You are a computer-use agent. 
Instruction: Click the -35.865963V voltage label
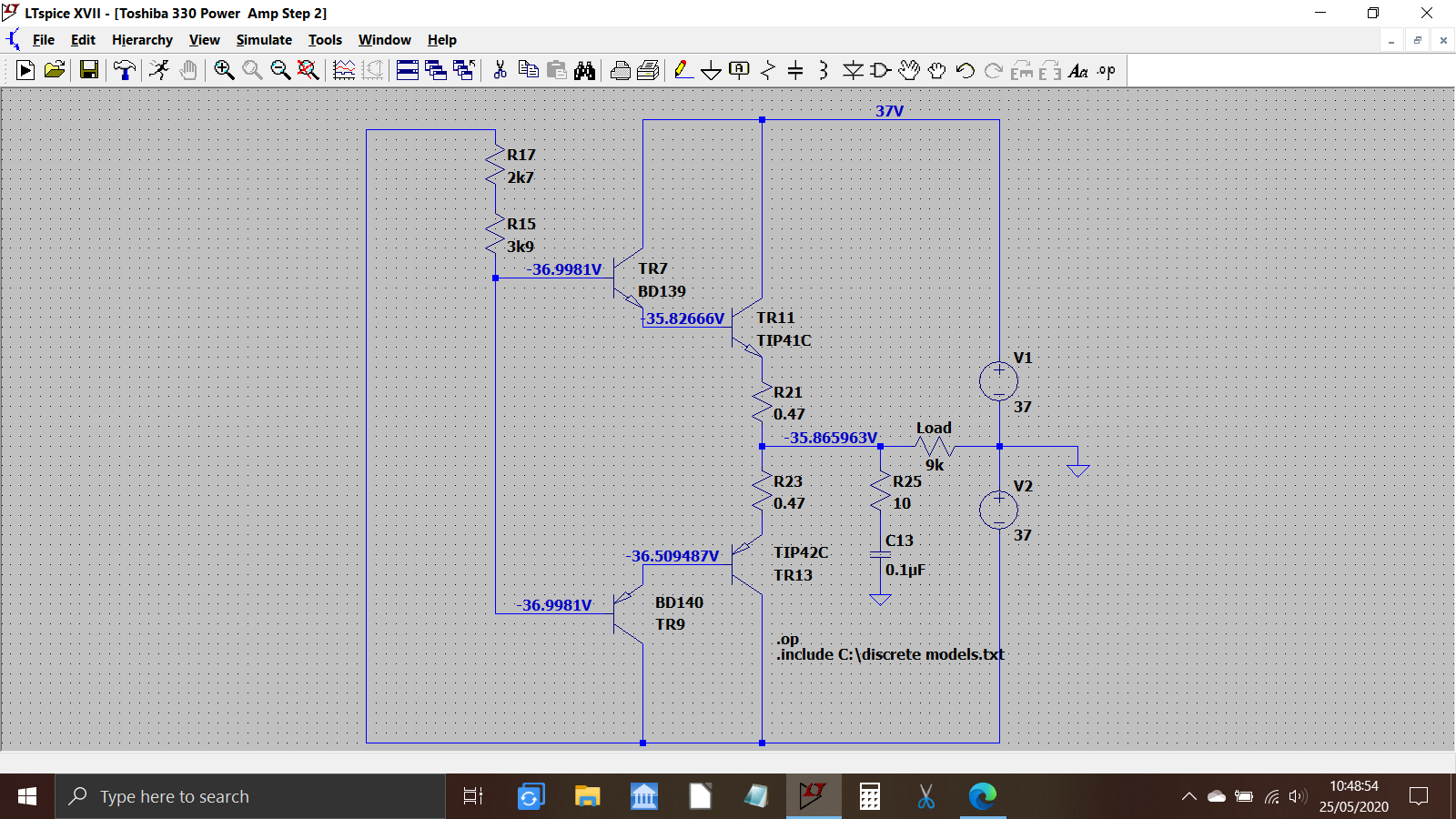[830, 438]
